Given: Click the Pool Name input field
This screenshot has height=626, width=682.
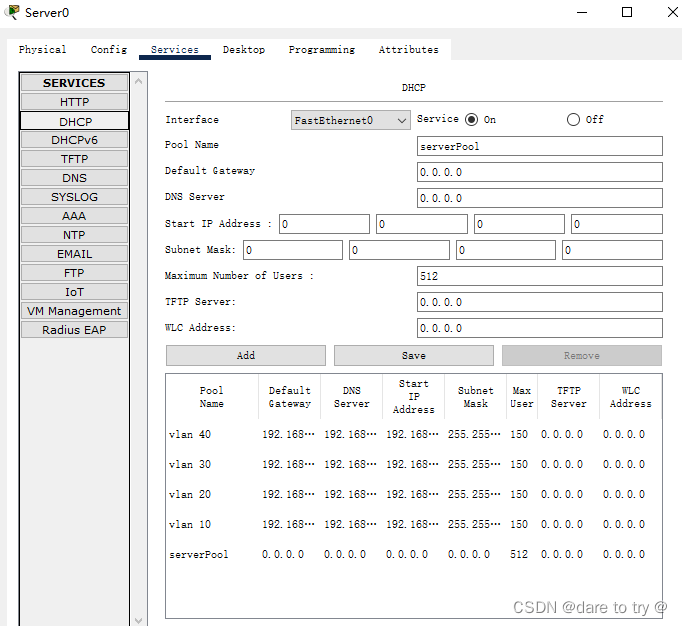Looking at the screenshot, I should tap(539, 146).
